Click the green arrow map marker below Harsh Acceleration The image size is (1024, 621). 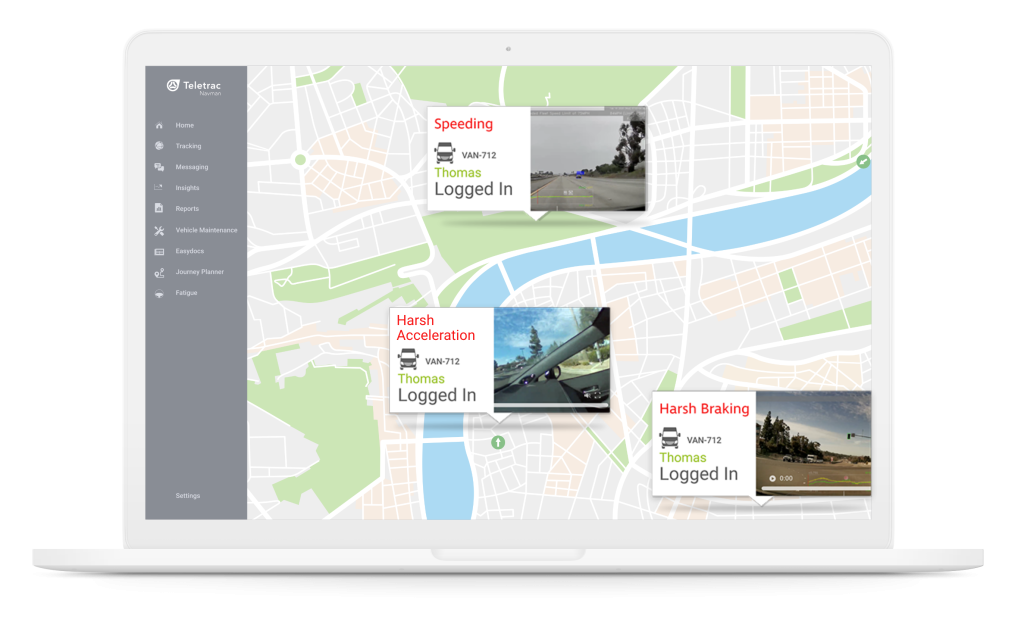coord(498,442)
